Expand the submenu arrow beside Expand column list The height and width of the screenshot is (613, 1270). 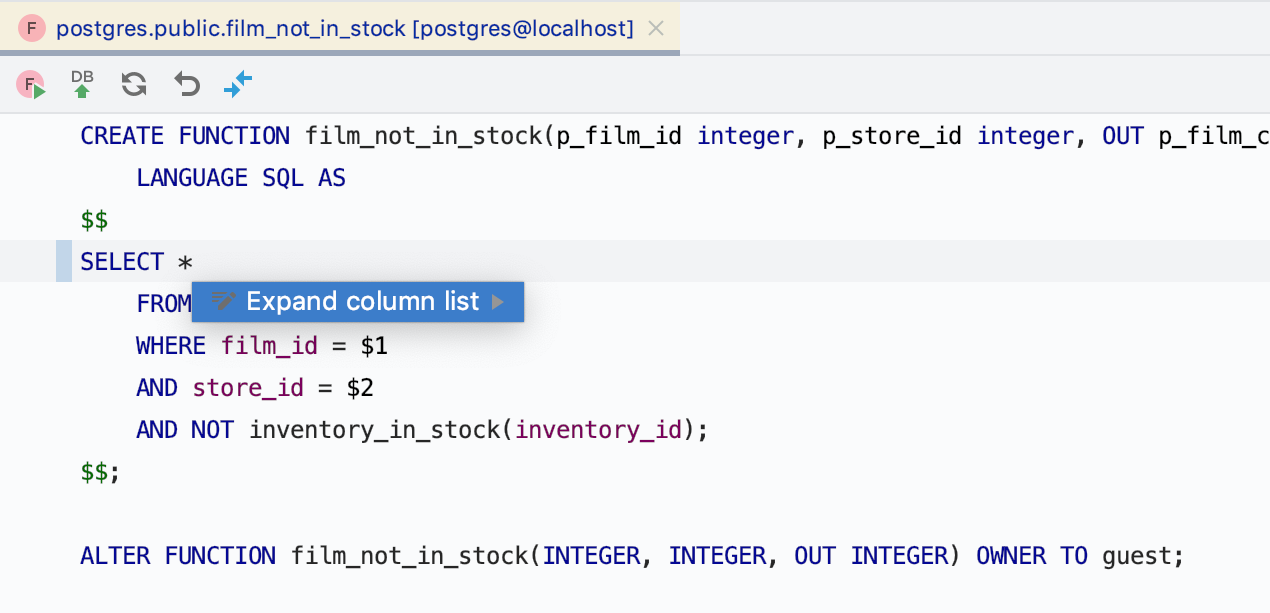pos(498,302)
